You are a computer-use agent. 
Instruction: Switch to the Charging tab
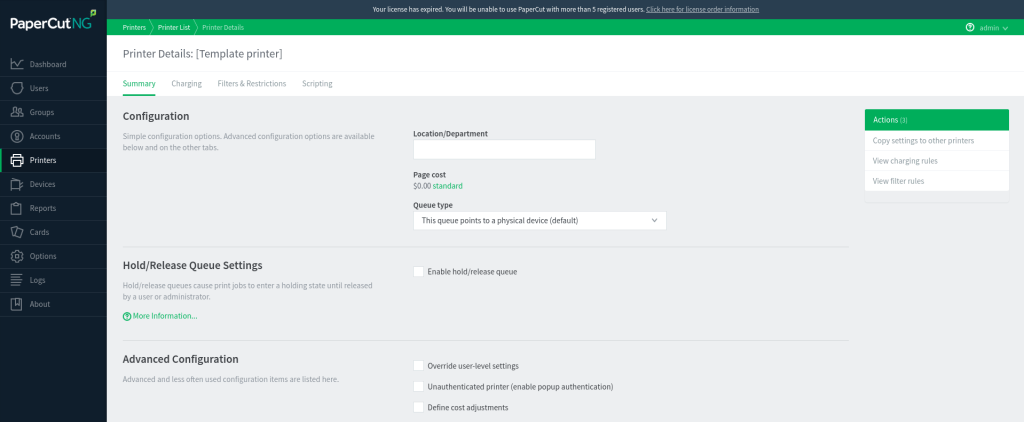point(186,84)
